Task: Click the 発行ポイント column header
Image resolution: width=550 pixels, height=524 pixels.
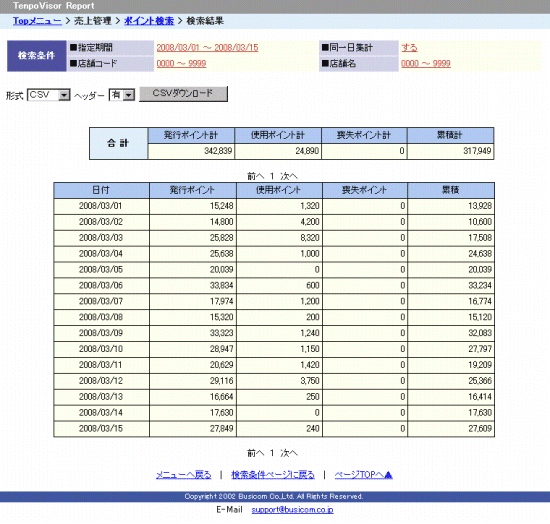Action: click(x=193, y=190)
